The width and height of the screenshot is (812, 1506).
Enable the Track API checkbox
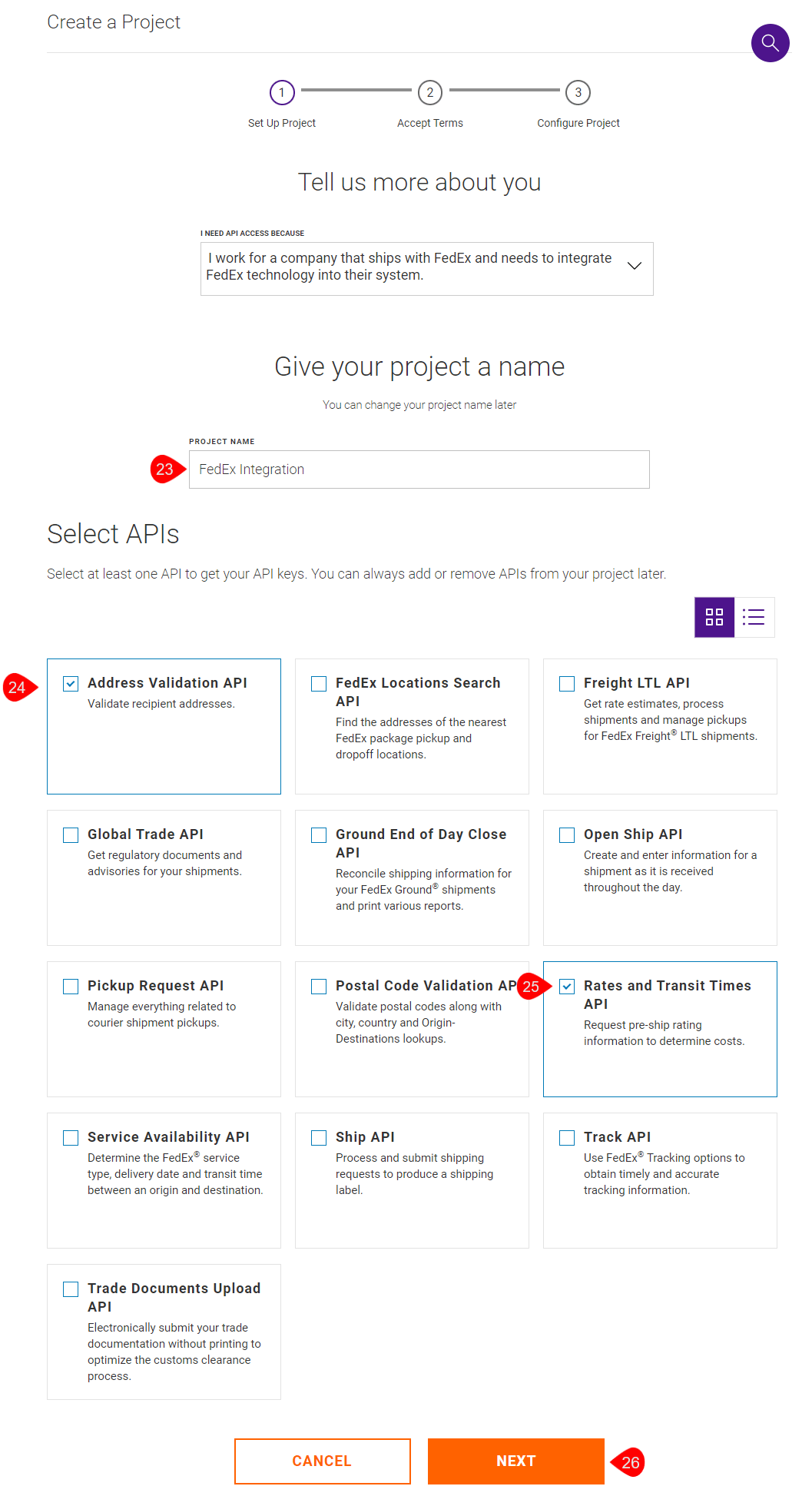567,1138
